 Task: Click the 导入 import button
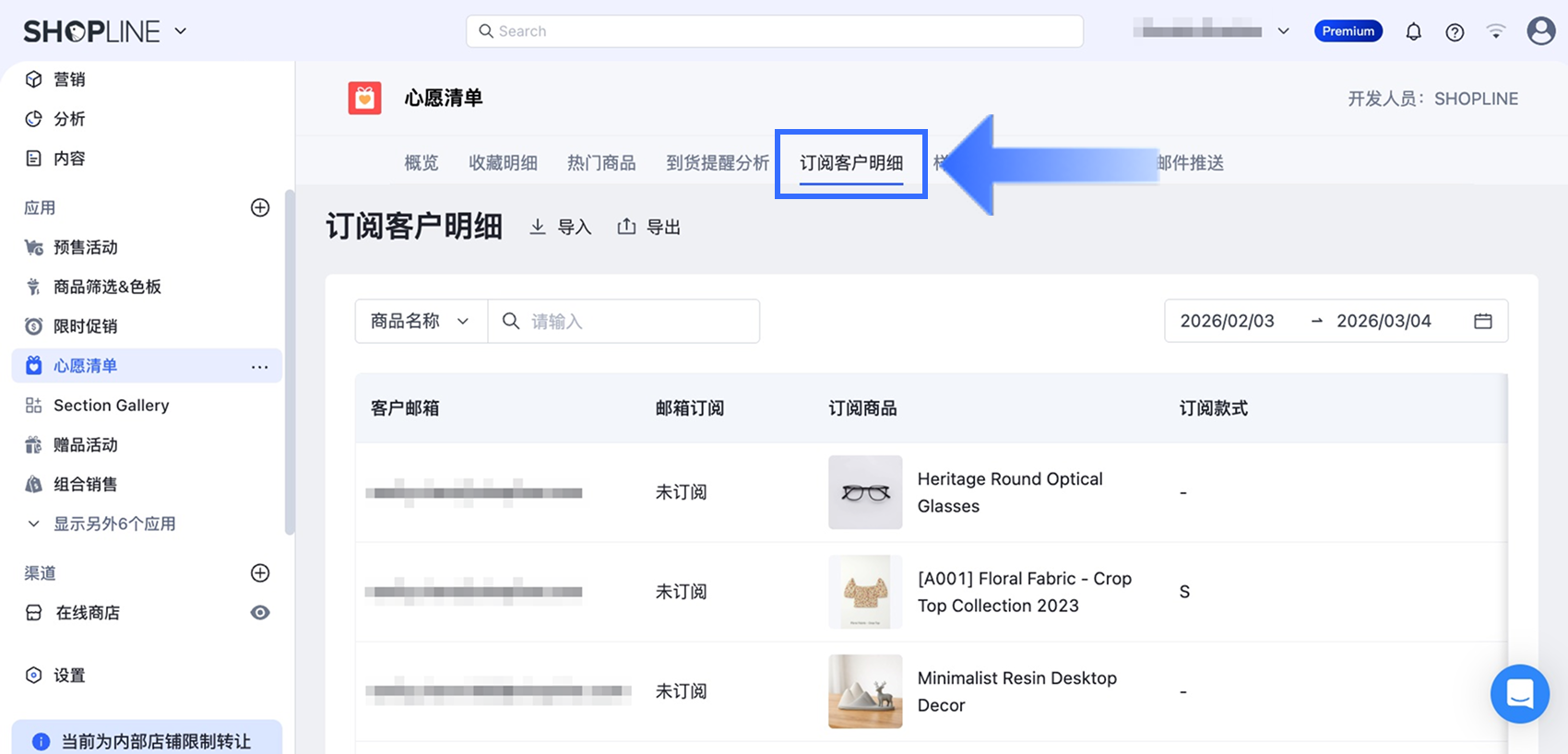click(x=560, y=227)
